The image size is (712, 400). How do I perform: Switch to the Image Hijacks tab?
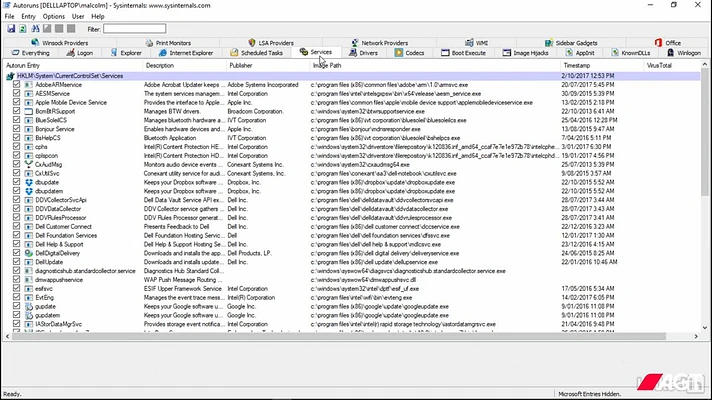pyautogui.click(x=525, y=53)
